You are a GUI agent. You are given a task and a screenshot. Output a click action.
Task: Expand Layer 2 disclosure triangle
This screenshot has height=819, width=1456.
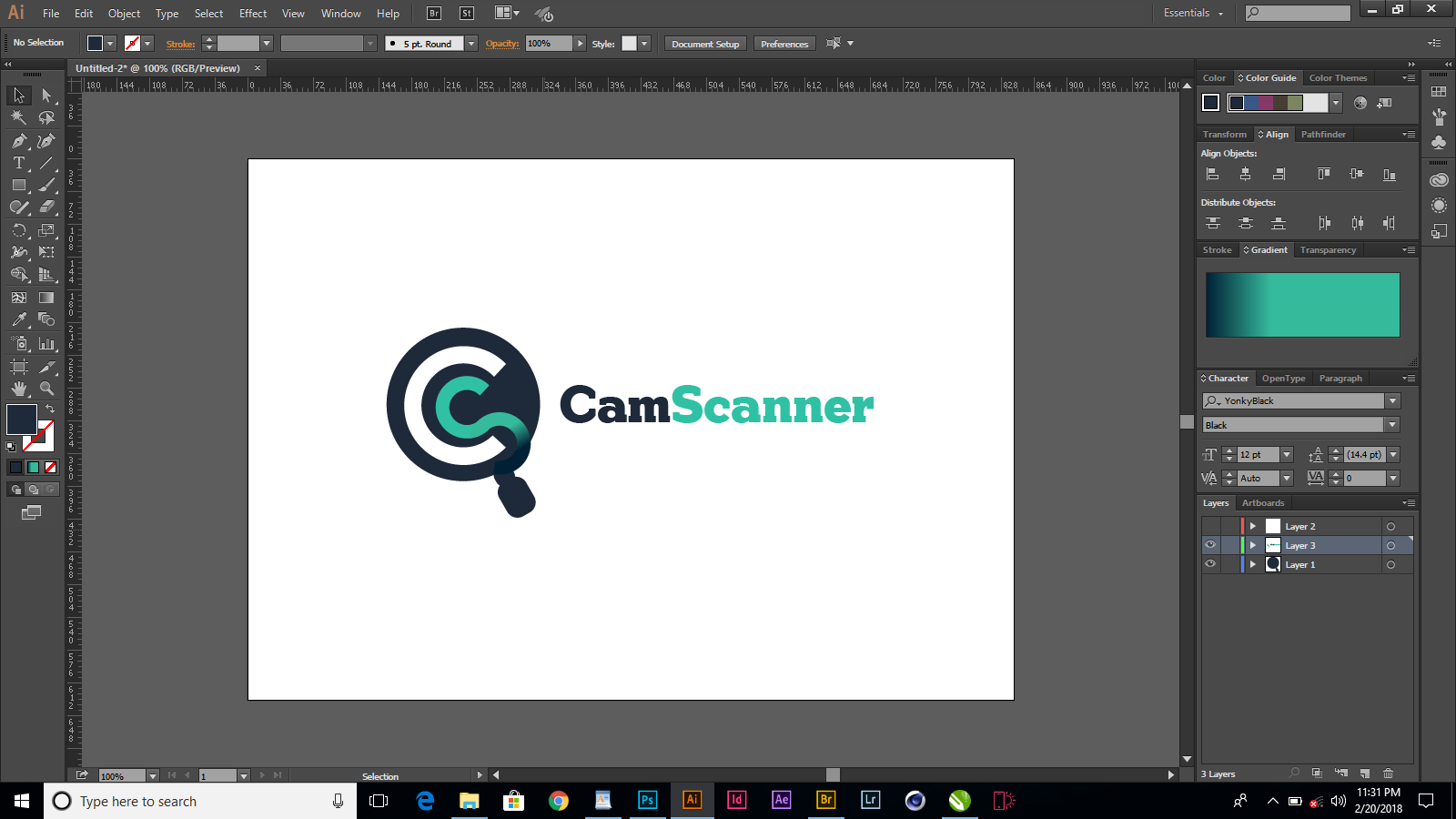(x=1253, y=526)
